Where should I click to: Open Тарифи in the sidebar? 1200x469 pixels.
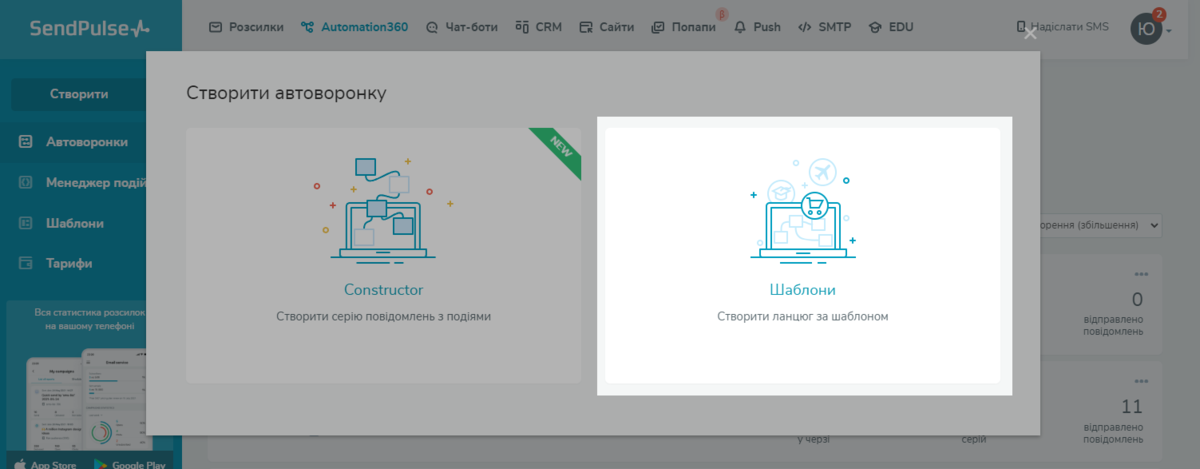pos(69,264)
